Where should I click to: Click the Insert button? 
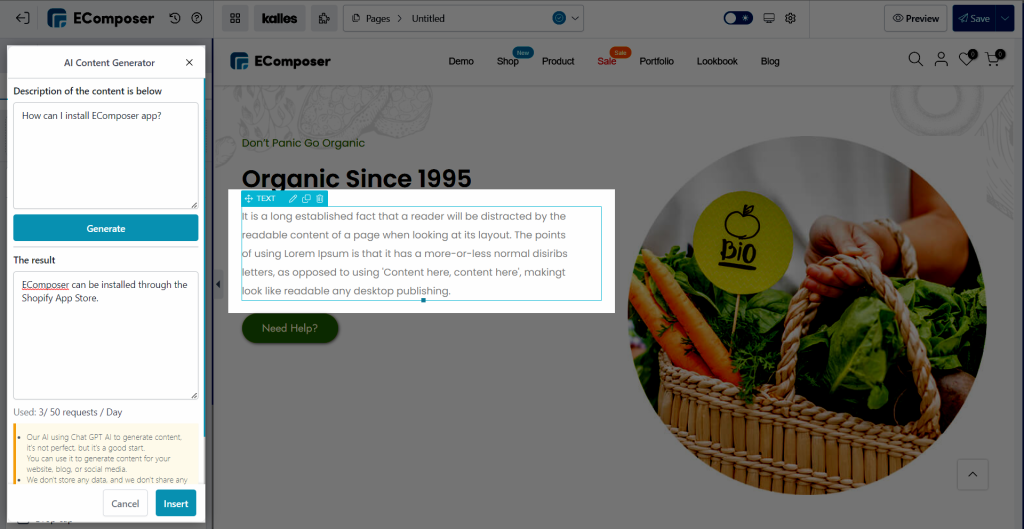click(x=176, y=504)
